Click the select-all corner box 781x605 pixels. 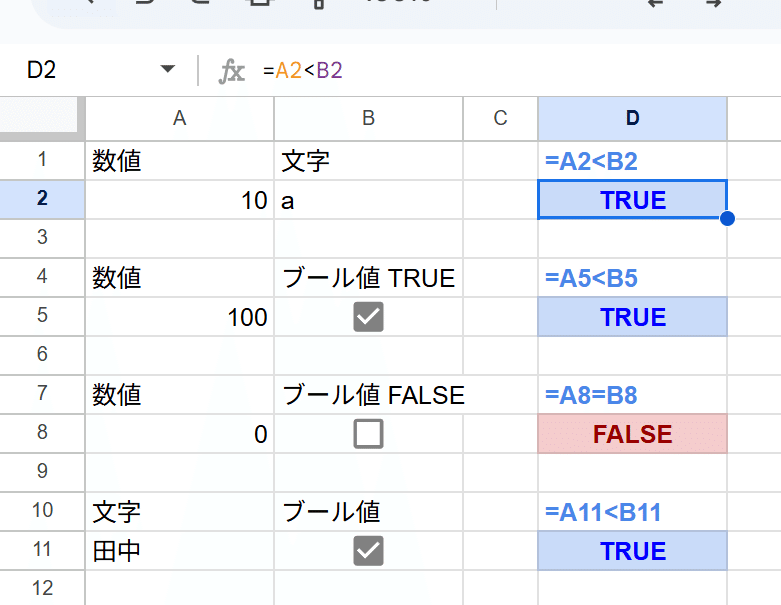coord(42,118)
